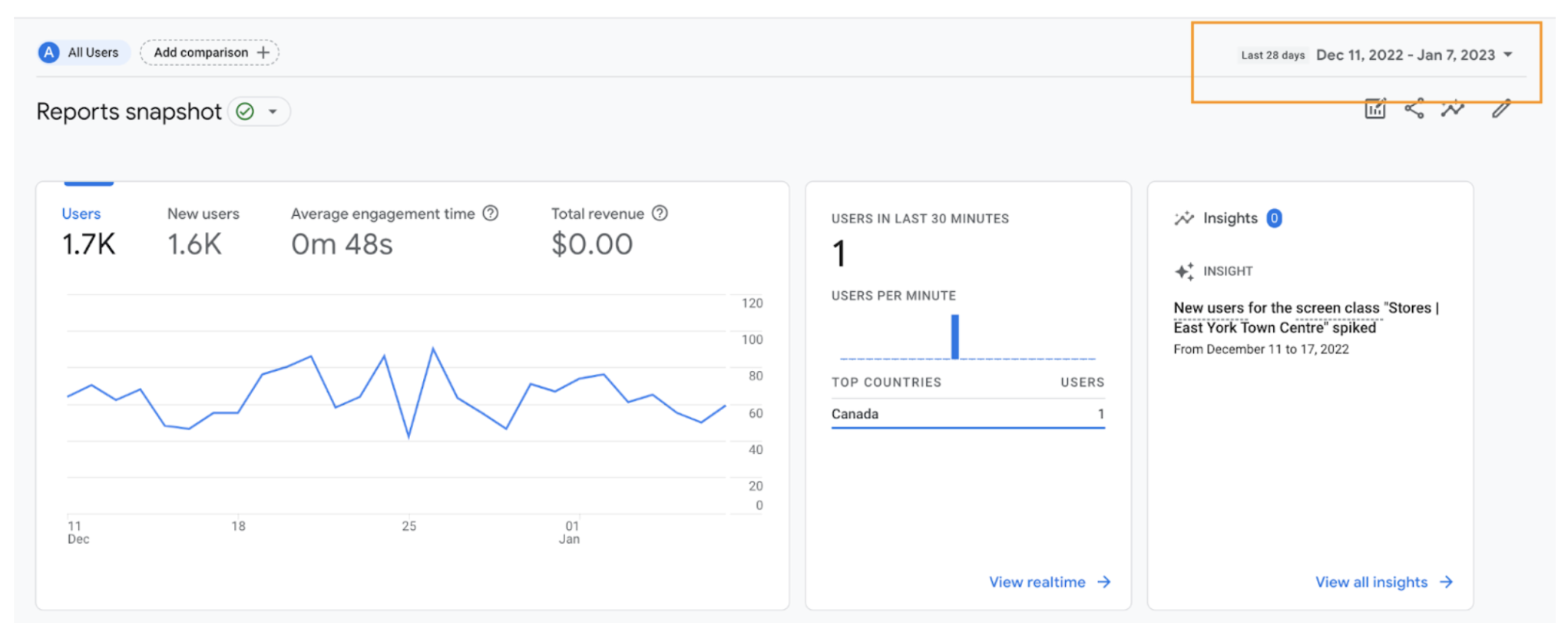The height and width of the screenshot is (639, 1568).
Task: Click the Insights count badge
Action: point(1274,218)
